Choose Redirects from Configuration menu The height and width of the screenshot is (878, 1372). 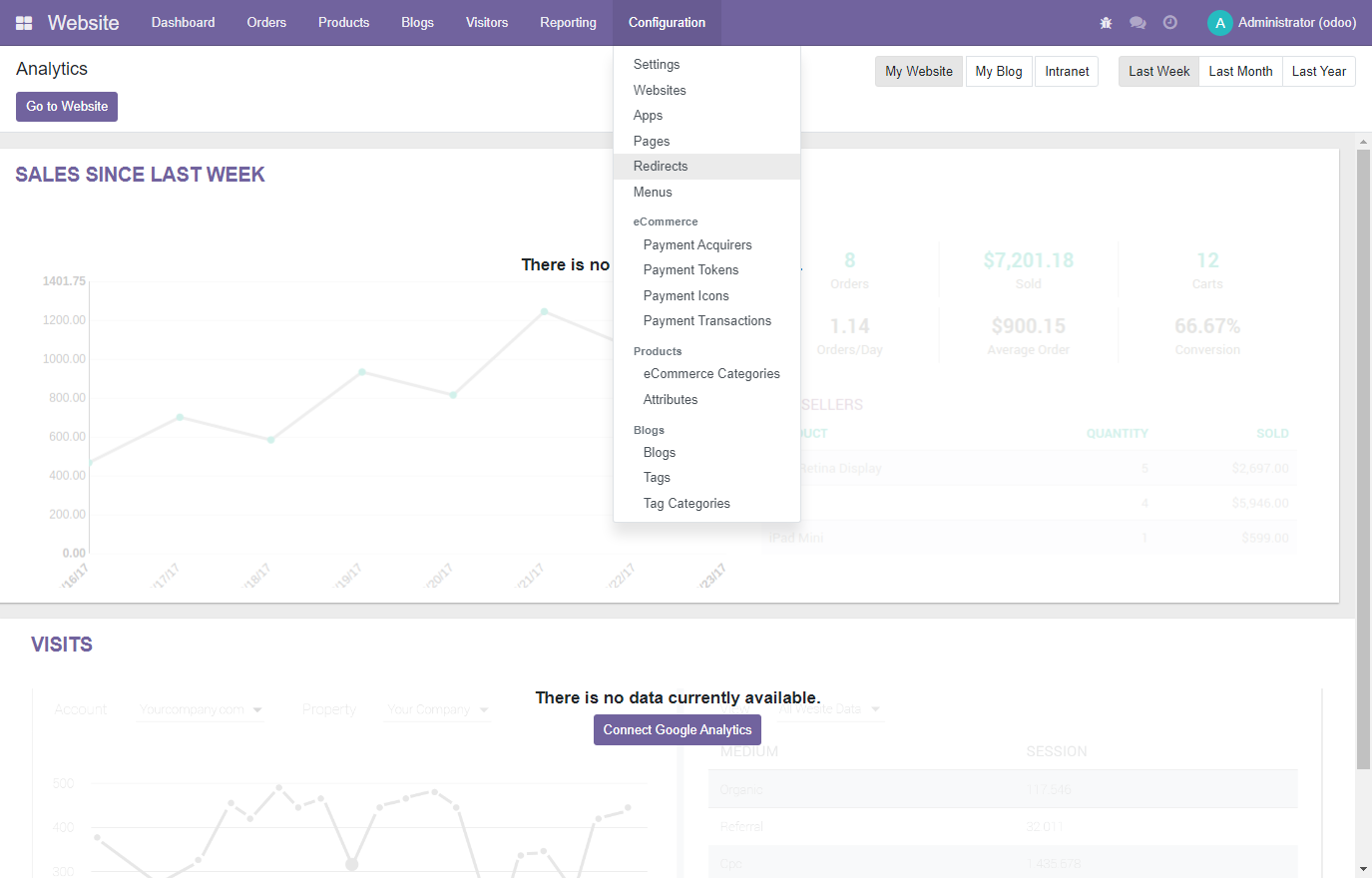tap(661, 167)
